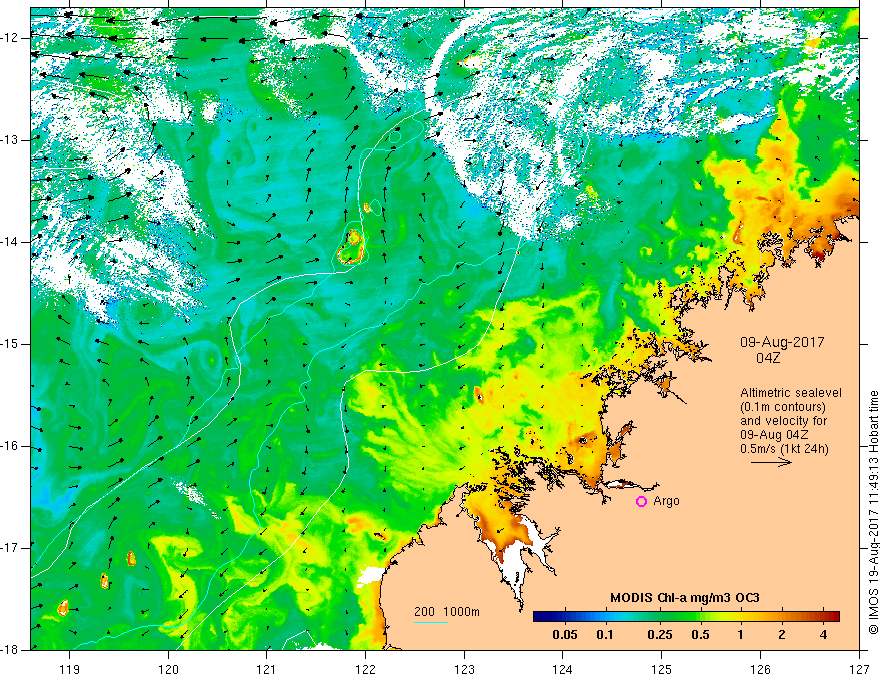
Task: Click the magenta Argo float marker
Action: (x=641, y=502)
